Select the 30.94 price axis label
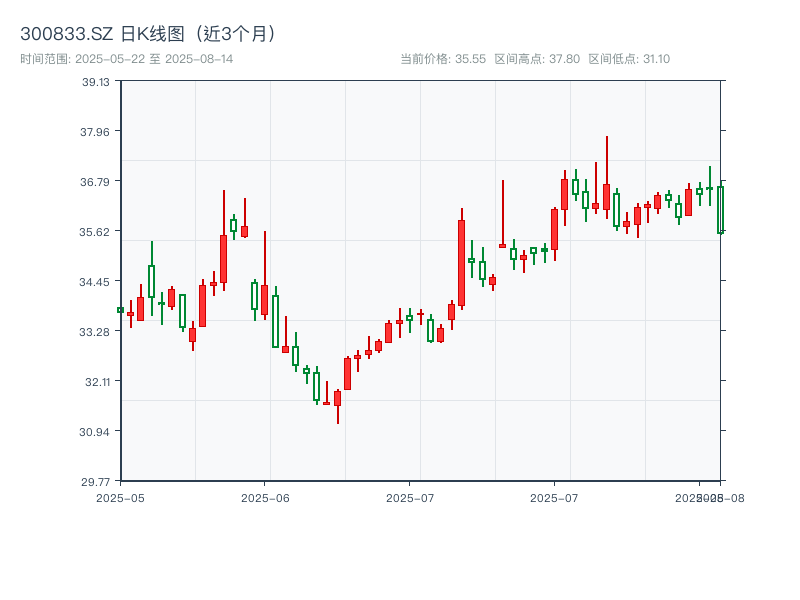This screenshot has height=600, width=800. click(96, 431)
